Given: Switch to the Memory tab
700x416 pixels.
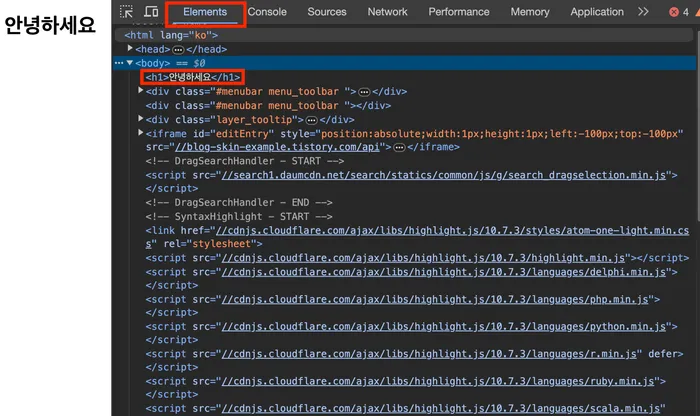Looking at the screenshot, I should pos(530,12).
